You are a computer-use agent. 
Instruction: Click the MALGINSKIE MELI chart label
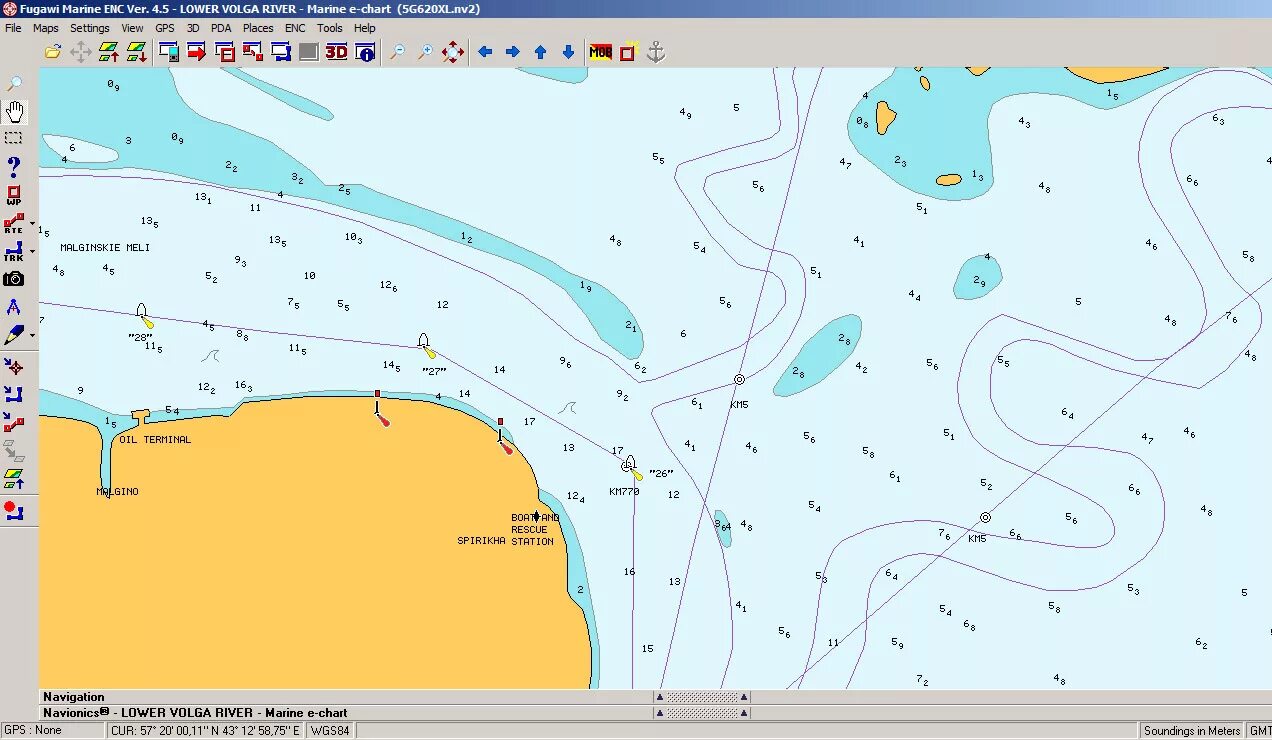[105, 247]
